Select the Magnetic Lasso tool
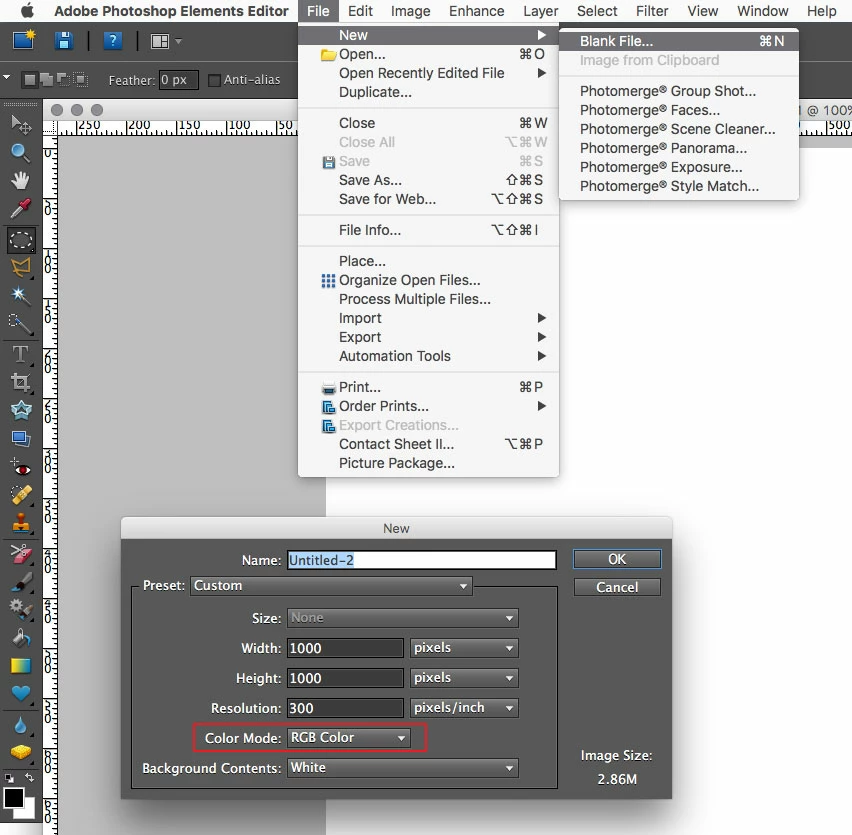852x835 pixels. (x=21, y=267)
